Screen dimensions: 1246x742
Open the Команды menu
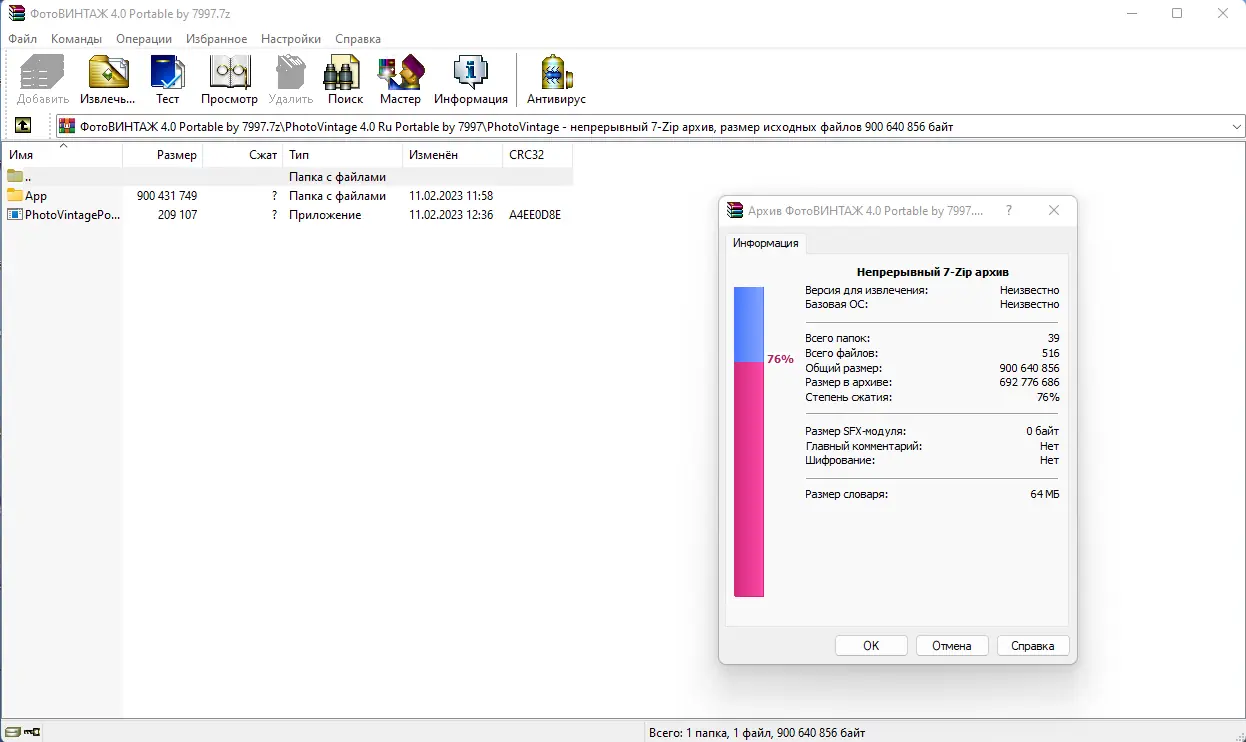pos(77,39)
